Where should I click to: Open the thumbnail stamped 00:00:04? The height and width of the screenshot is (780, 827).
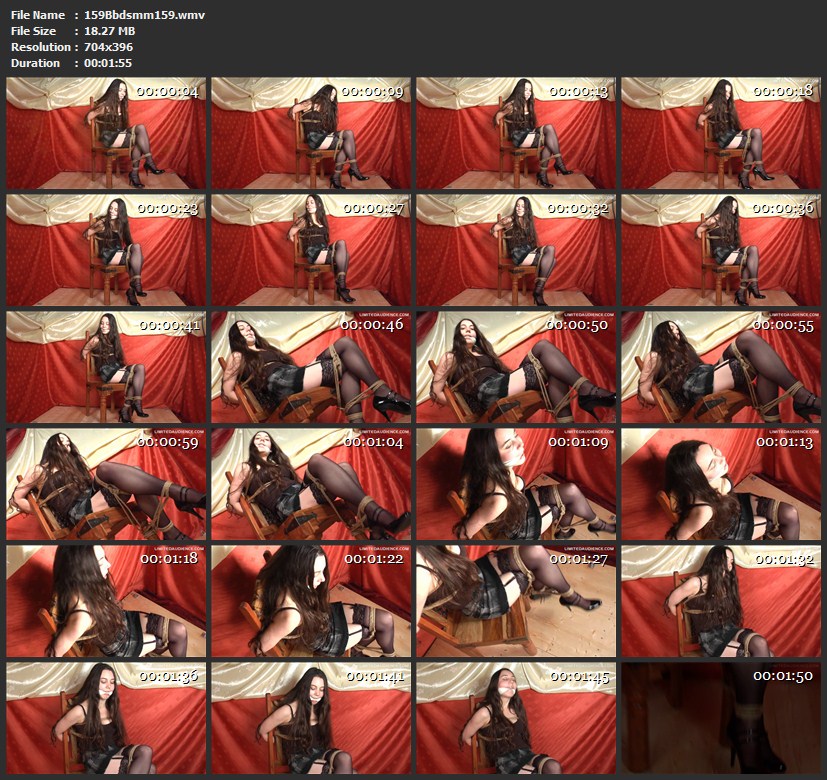tap(106, 133)
